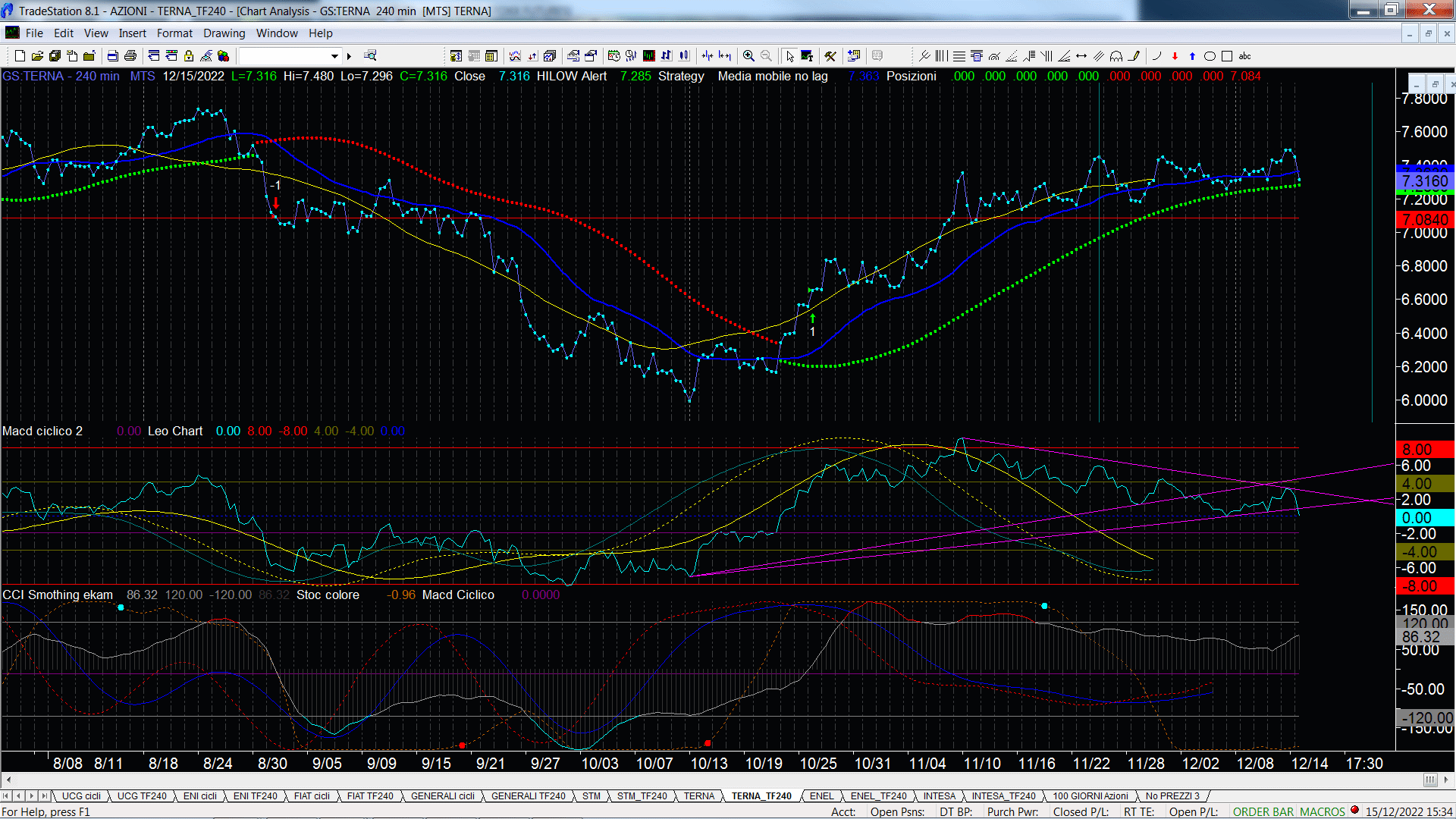Open the Window menu
The width and height of the screenshot is (1456, 819).
(x=277, y=33)
